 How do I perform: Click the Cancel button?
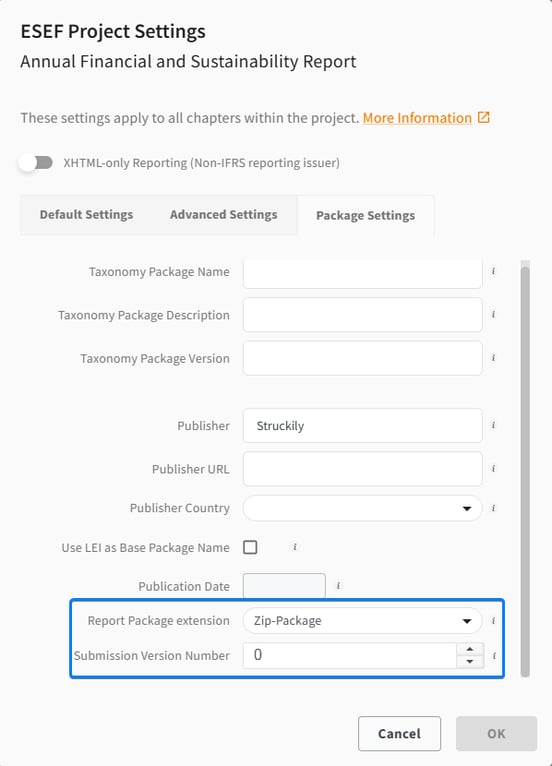[x=400, y=733]
